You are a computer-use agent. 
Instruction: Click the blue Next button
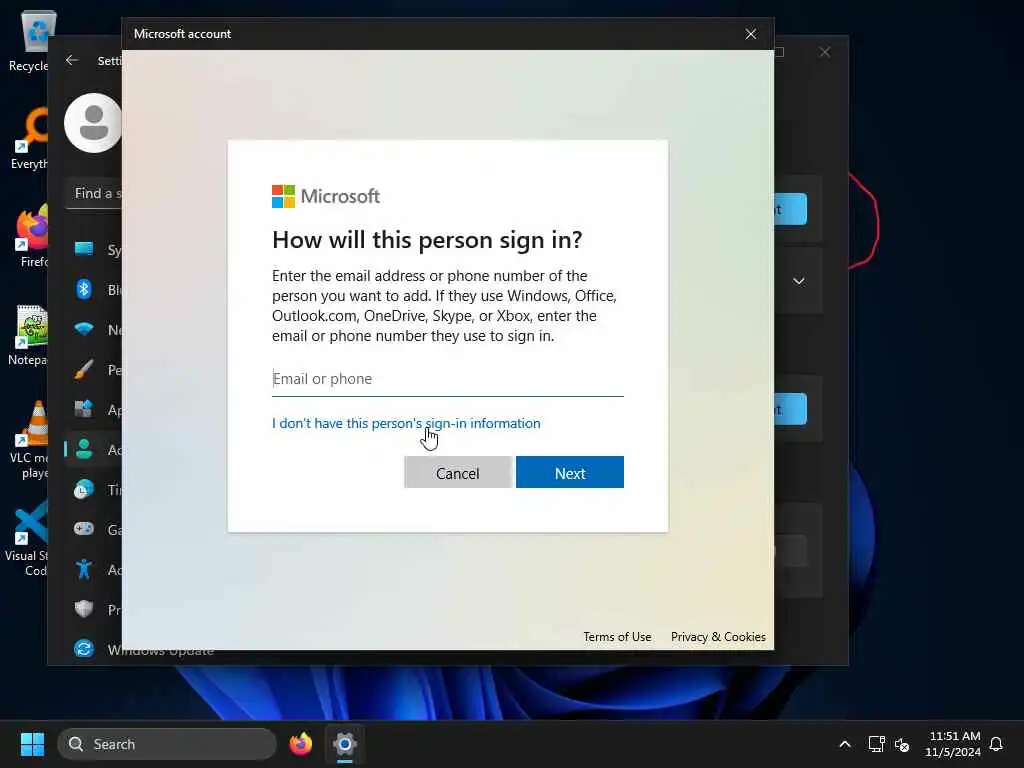(569, 472)
